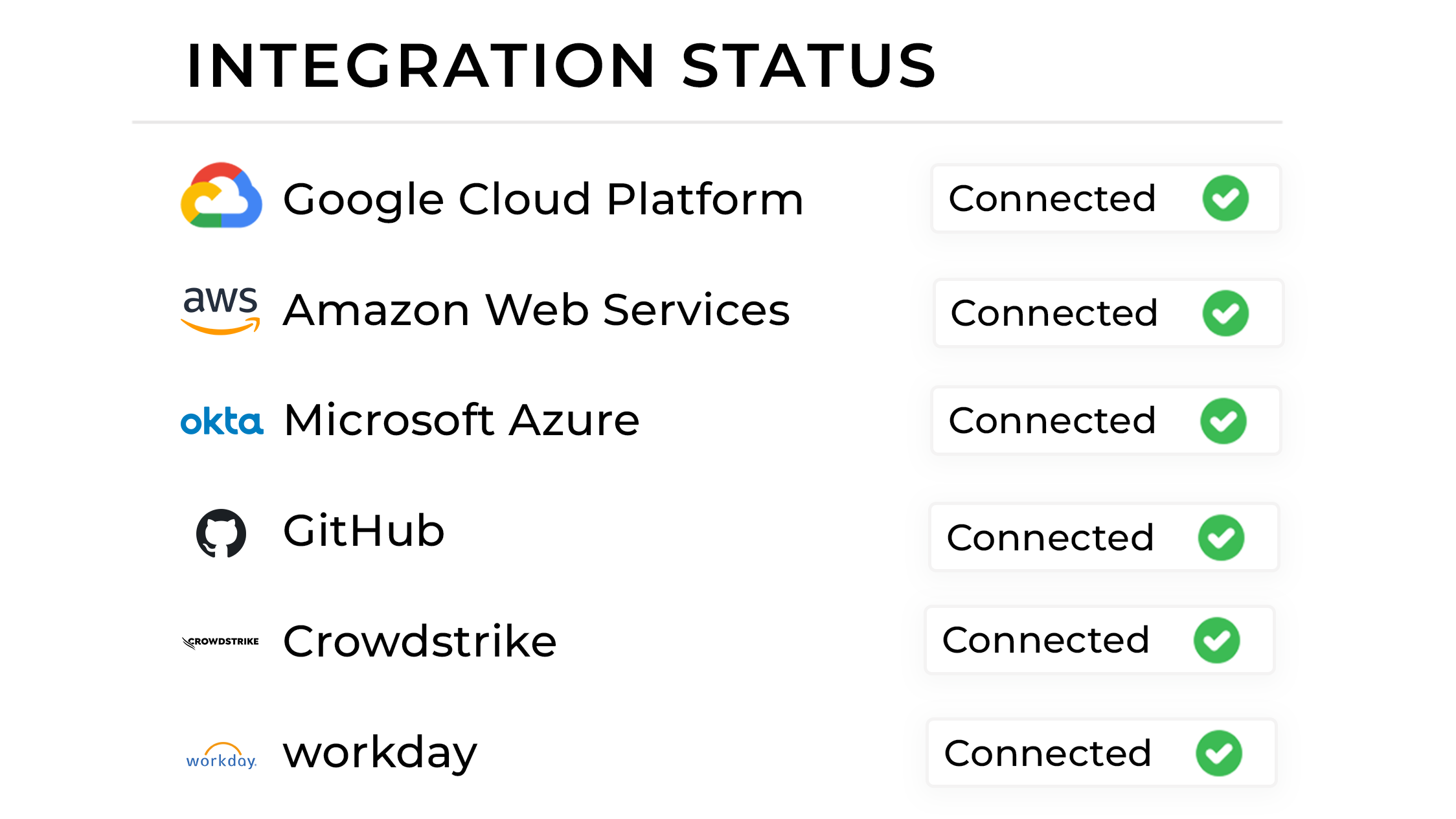Viewport: 1456px width, 819px height.
Task: Click the Workday logo icon
Action: coord(222,756)
